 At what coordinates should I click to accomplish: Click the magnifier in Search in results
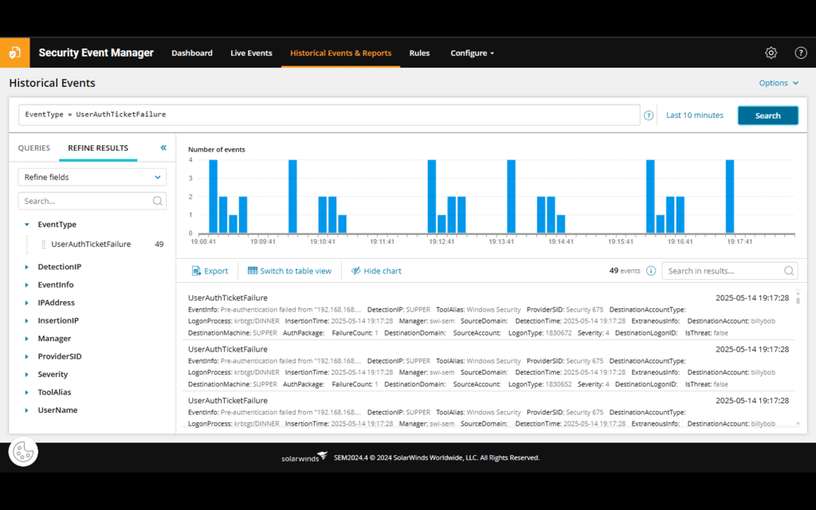click(789, 271)
